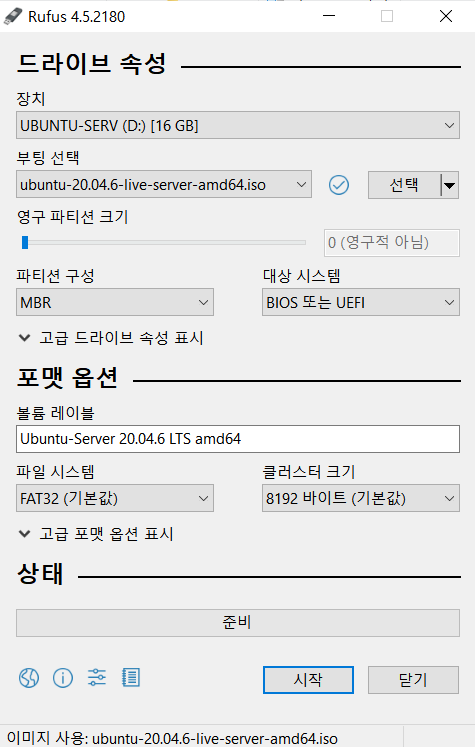Viewport: 475px width, 747px height.
Task: Open the boot selection ISO dropdown
Action: click(x=164, y=184)
